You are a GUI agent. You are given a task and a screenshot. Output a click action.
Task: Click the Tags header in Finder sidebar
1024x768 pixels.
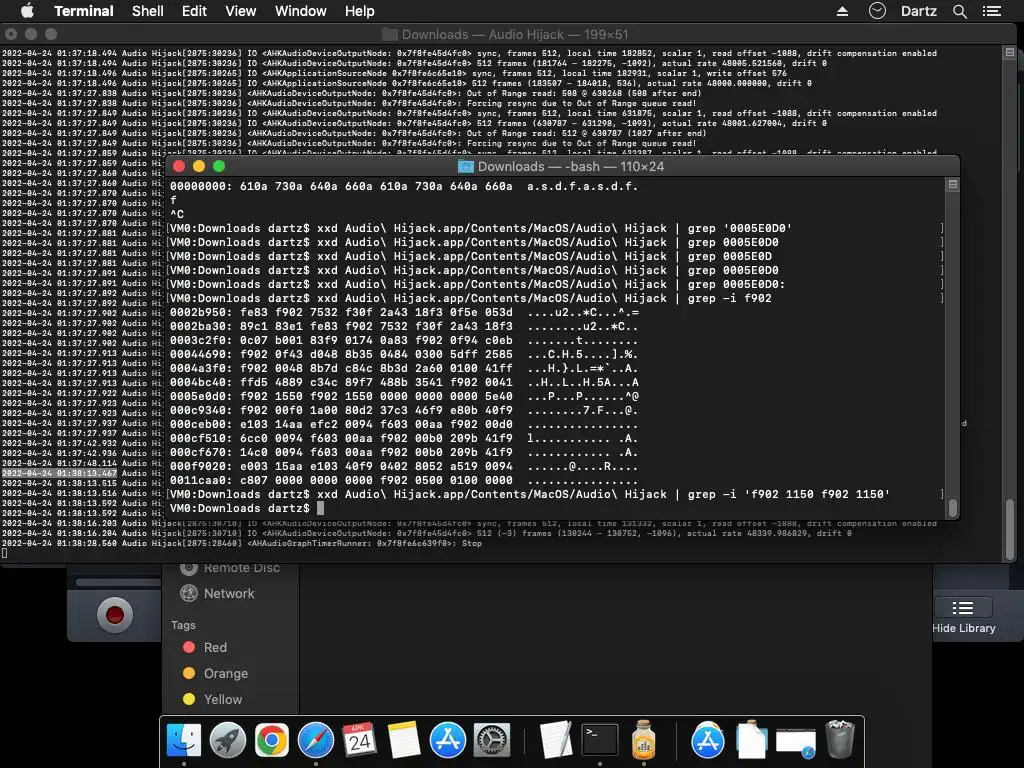coord(183,625)
